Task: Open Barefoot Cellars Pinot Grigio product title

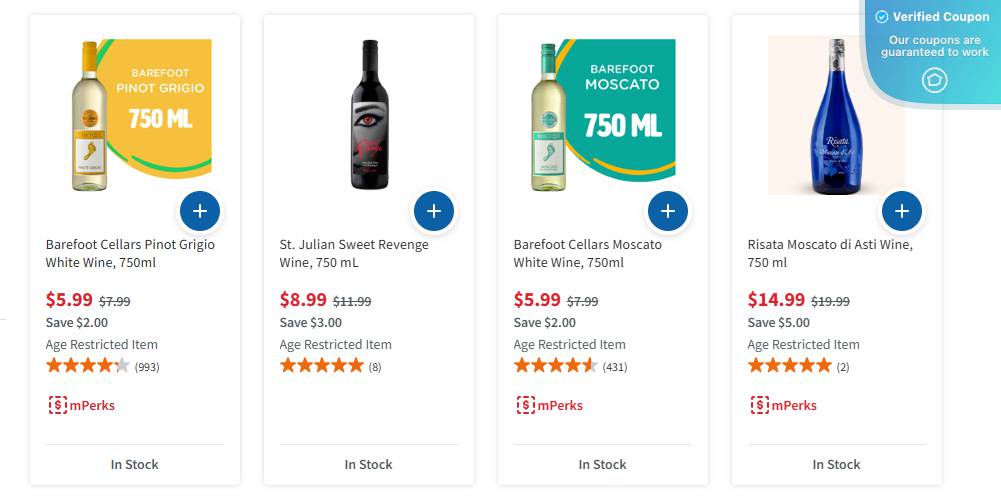Action: [130, 253]
